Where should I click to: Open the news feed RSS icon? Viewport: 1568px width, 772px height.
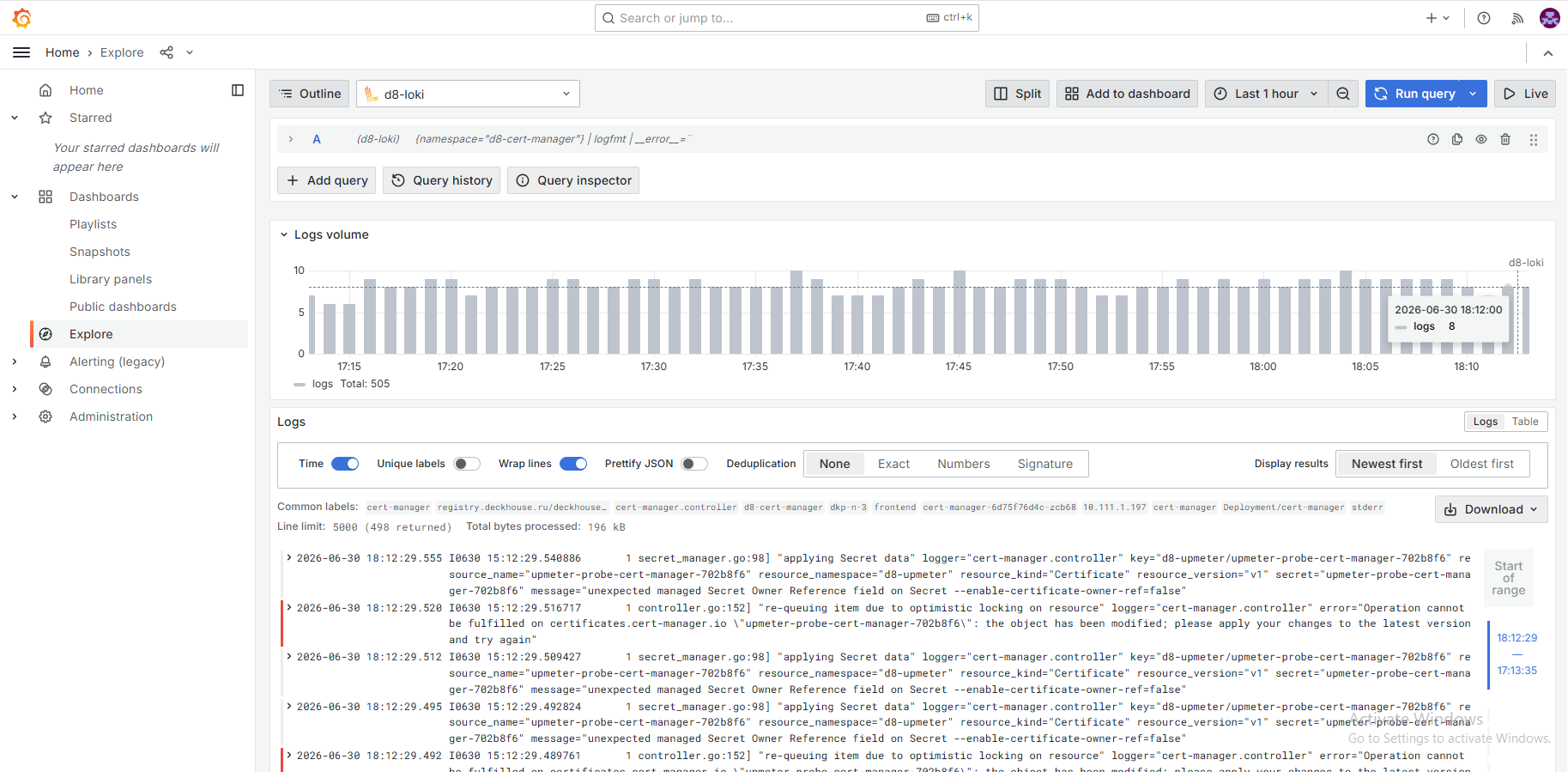(x=1517, y=18)
